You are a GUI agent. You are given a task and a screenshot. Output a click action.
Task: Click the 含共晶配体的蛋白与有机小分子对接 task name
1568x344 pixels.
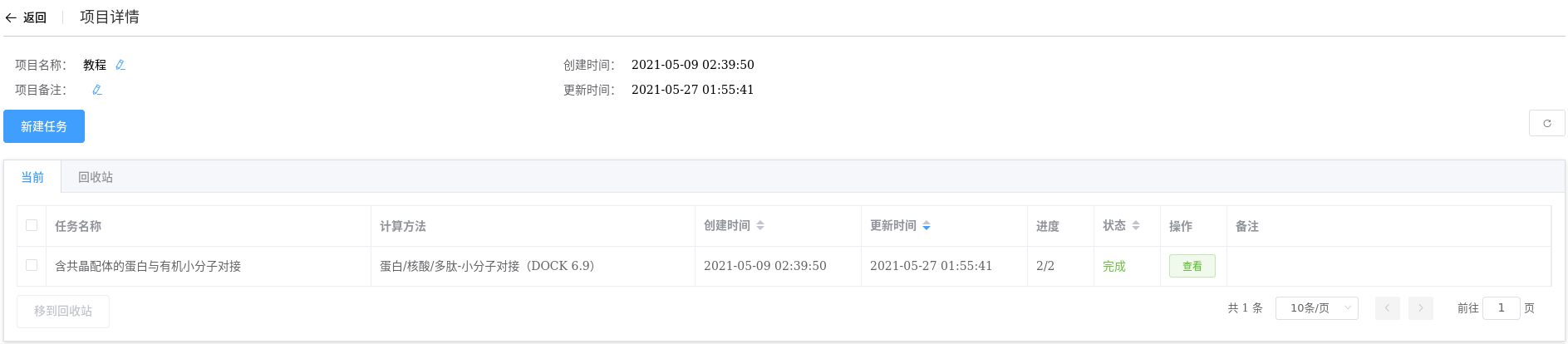148,266
